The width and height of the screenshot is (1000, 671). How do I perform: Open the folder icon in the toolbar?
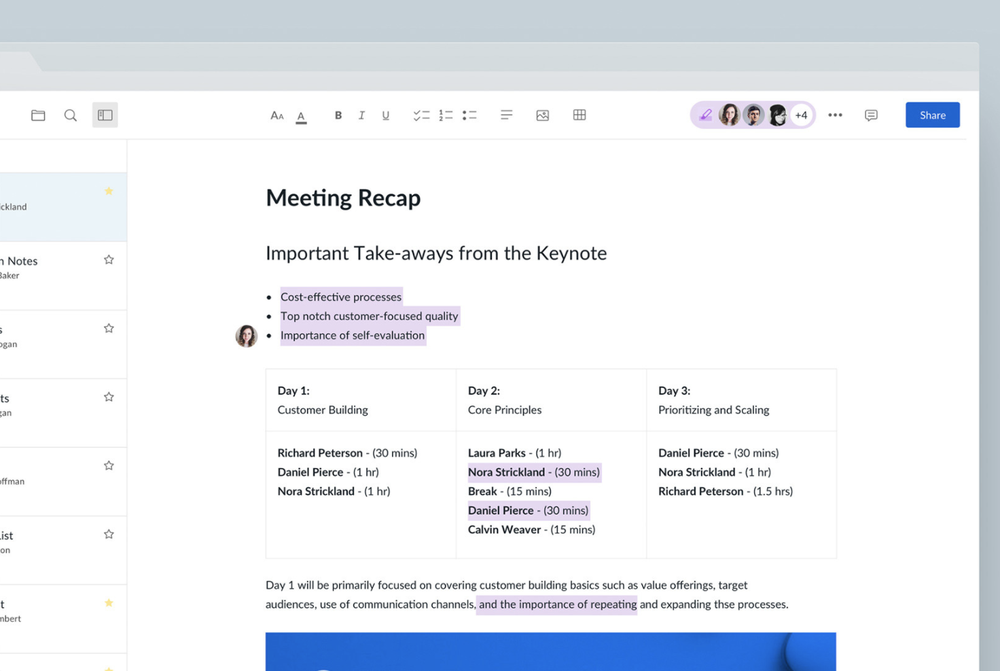pyautogui.click(x=38, y=115)
